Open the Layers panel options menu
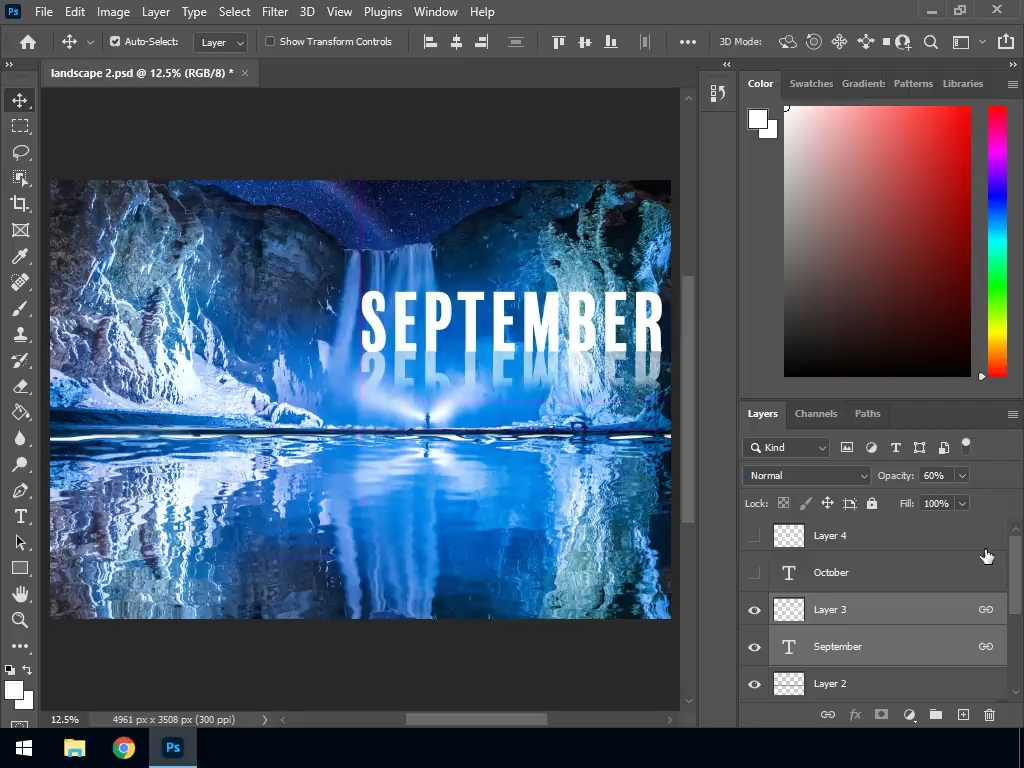Screen dimensions: 1024x768 1012,414
